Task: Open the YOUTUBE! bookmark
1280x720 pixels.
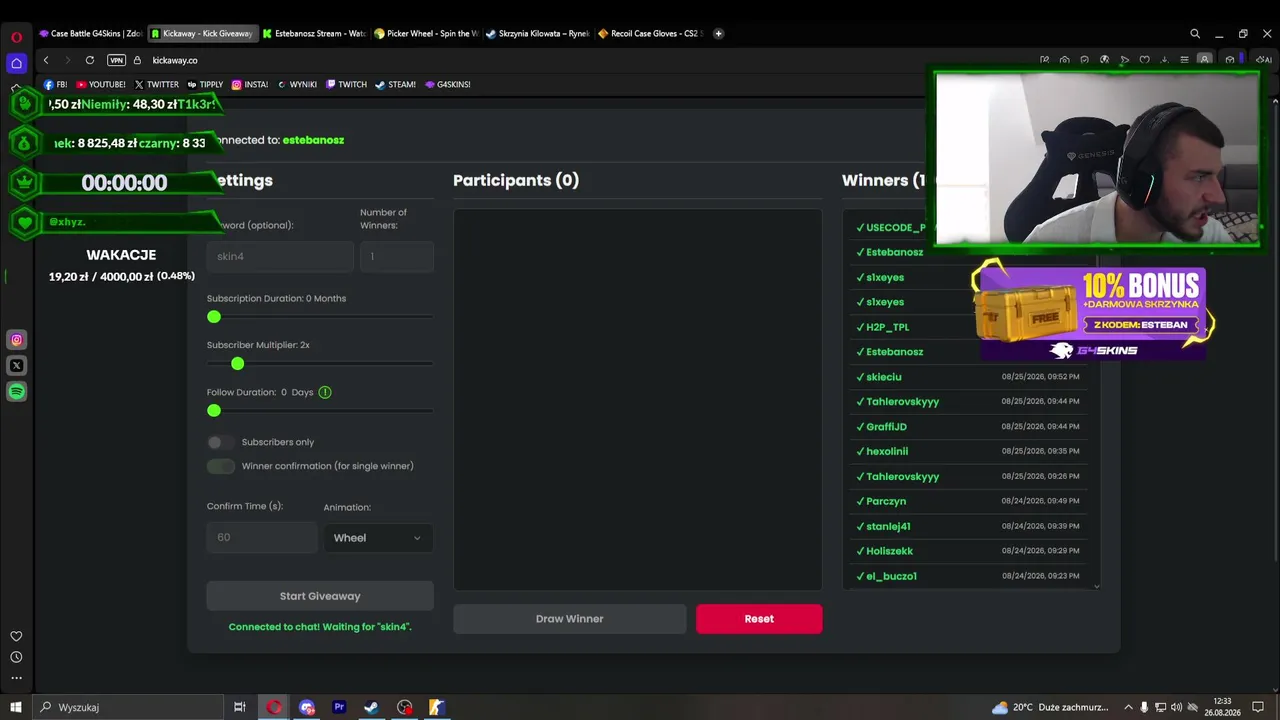Action: (101, 85)
